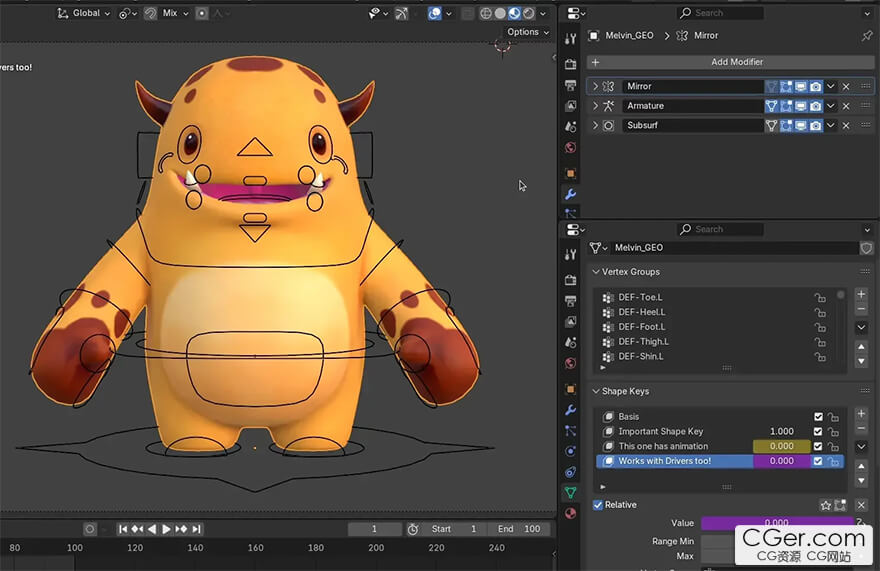The height and width of the screenshot is (571, 880).
Task: Uncheck the Relative checkbox
Action: point(598,505)
